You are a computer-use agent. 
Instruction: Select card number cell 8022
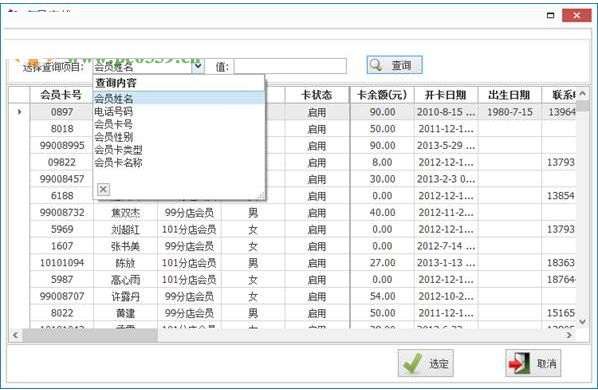[61, 313]
